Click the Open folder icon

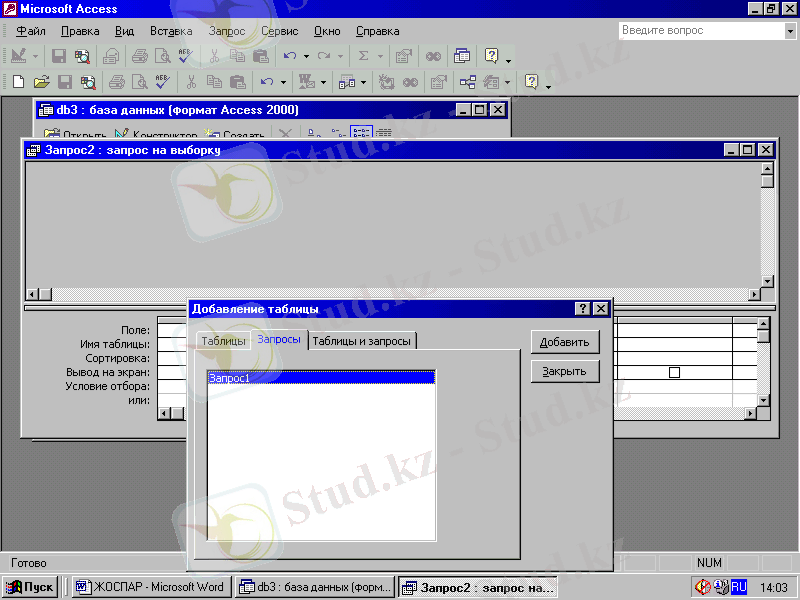pos(41,83)
